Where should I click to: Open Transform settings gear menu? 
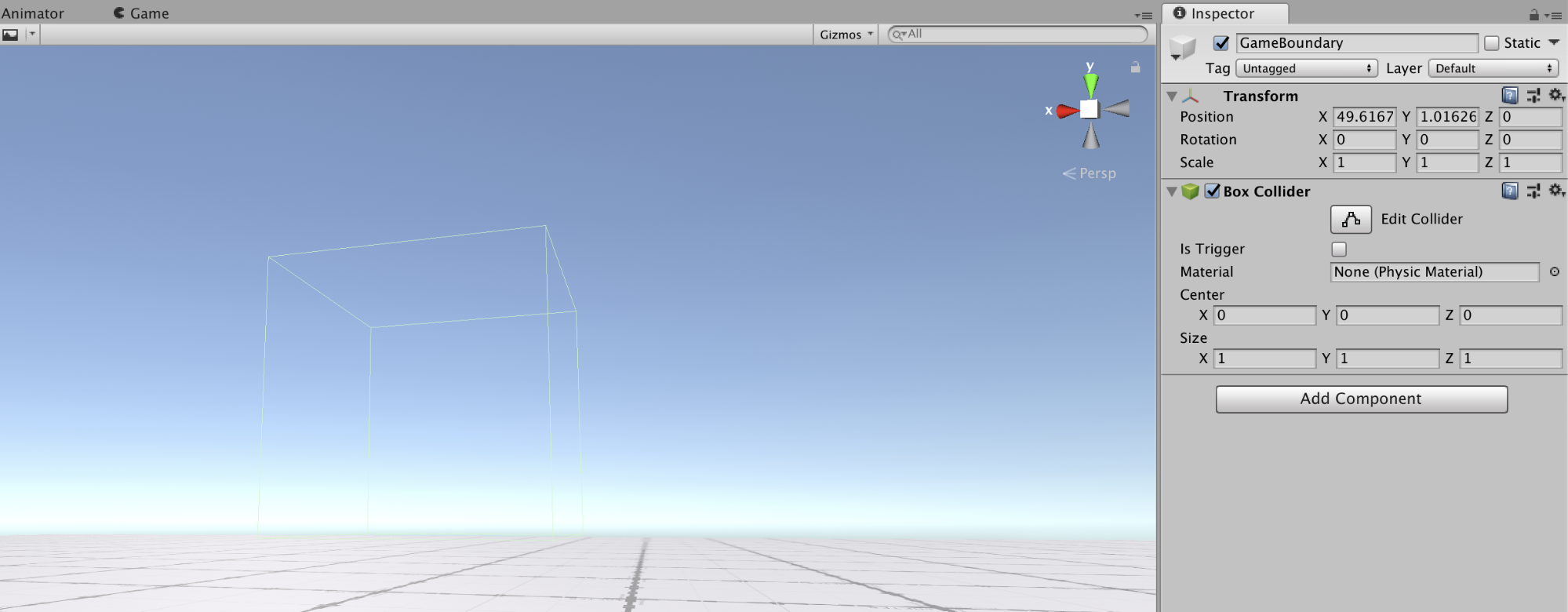(1556, 96)
